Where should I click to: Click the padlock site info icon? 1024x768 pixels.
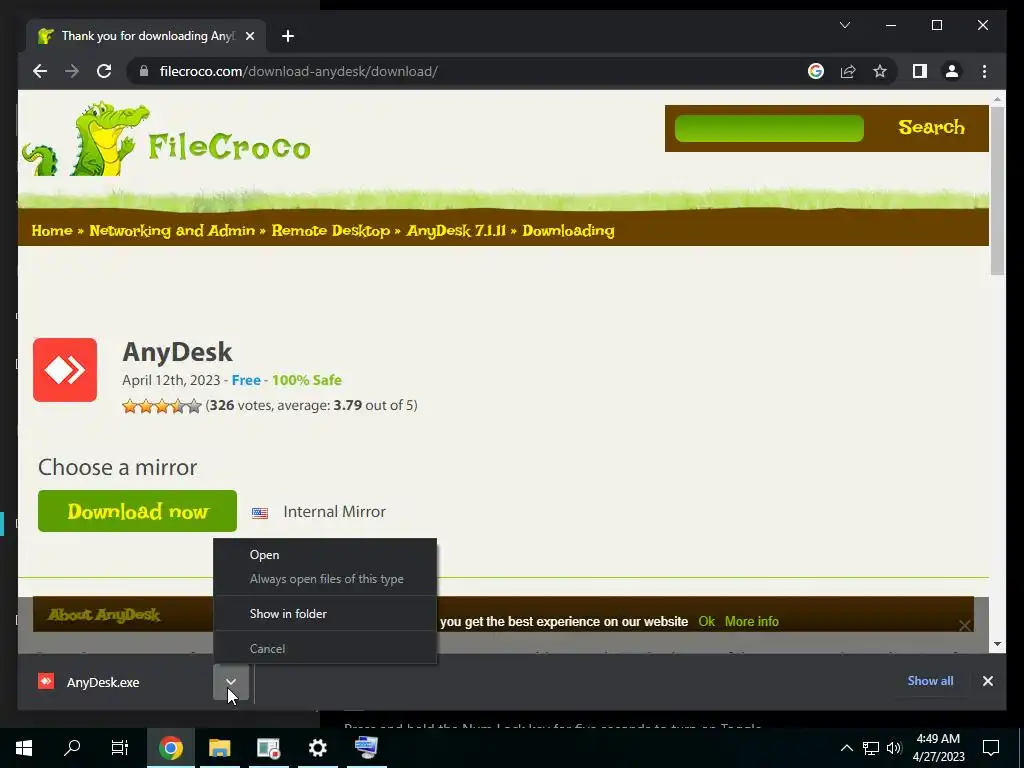[x=144, y=71]
